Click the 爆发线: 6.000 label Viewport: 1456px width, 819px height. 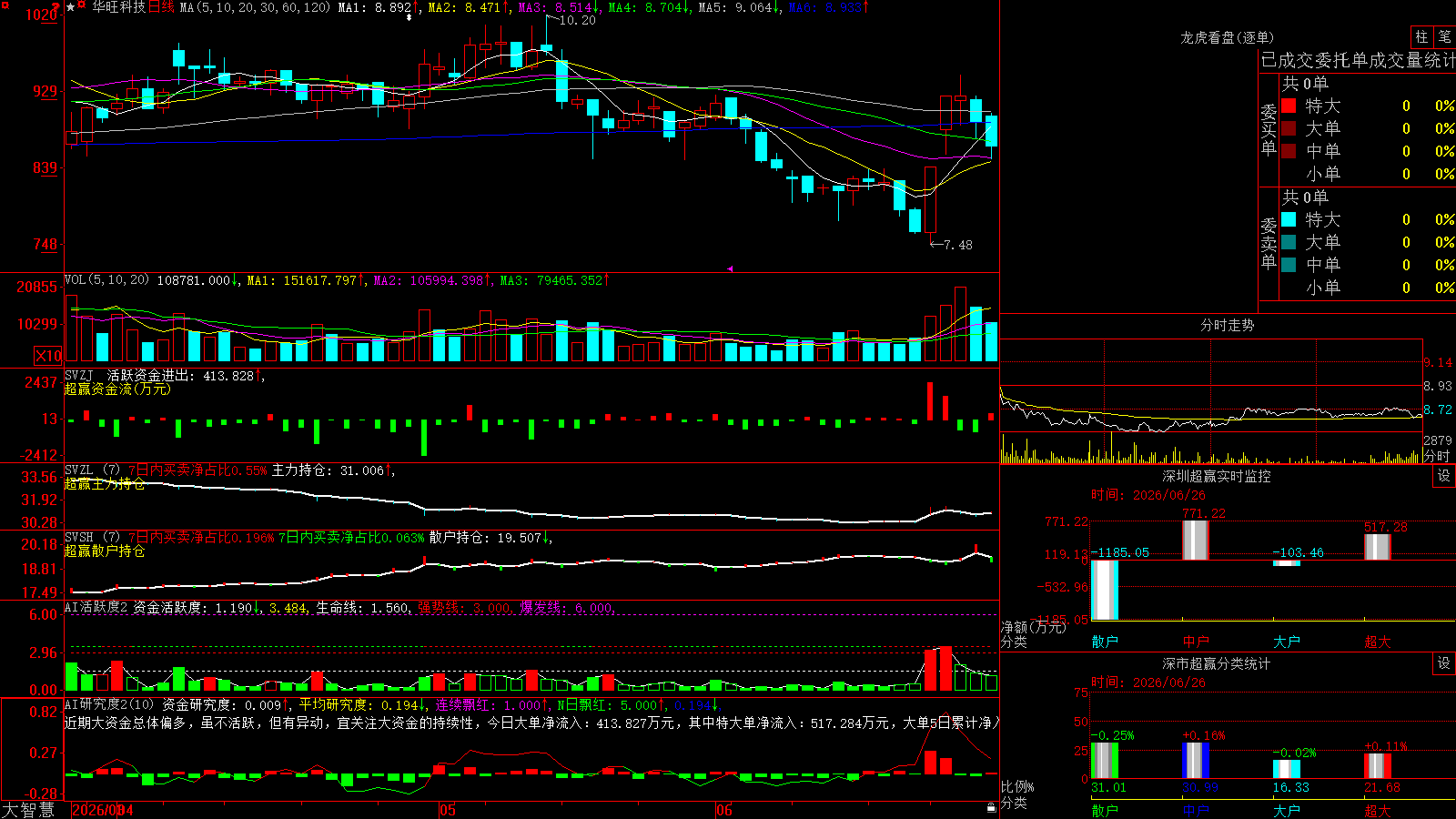pos(567,608)
